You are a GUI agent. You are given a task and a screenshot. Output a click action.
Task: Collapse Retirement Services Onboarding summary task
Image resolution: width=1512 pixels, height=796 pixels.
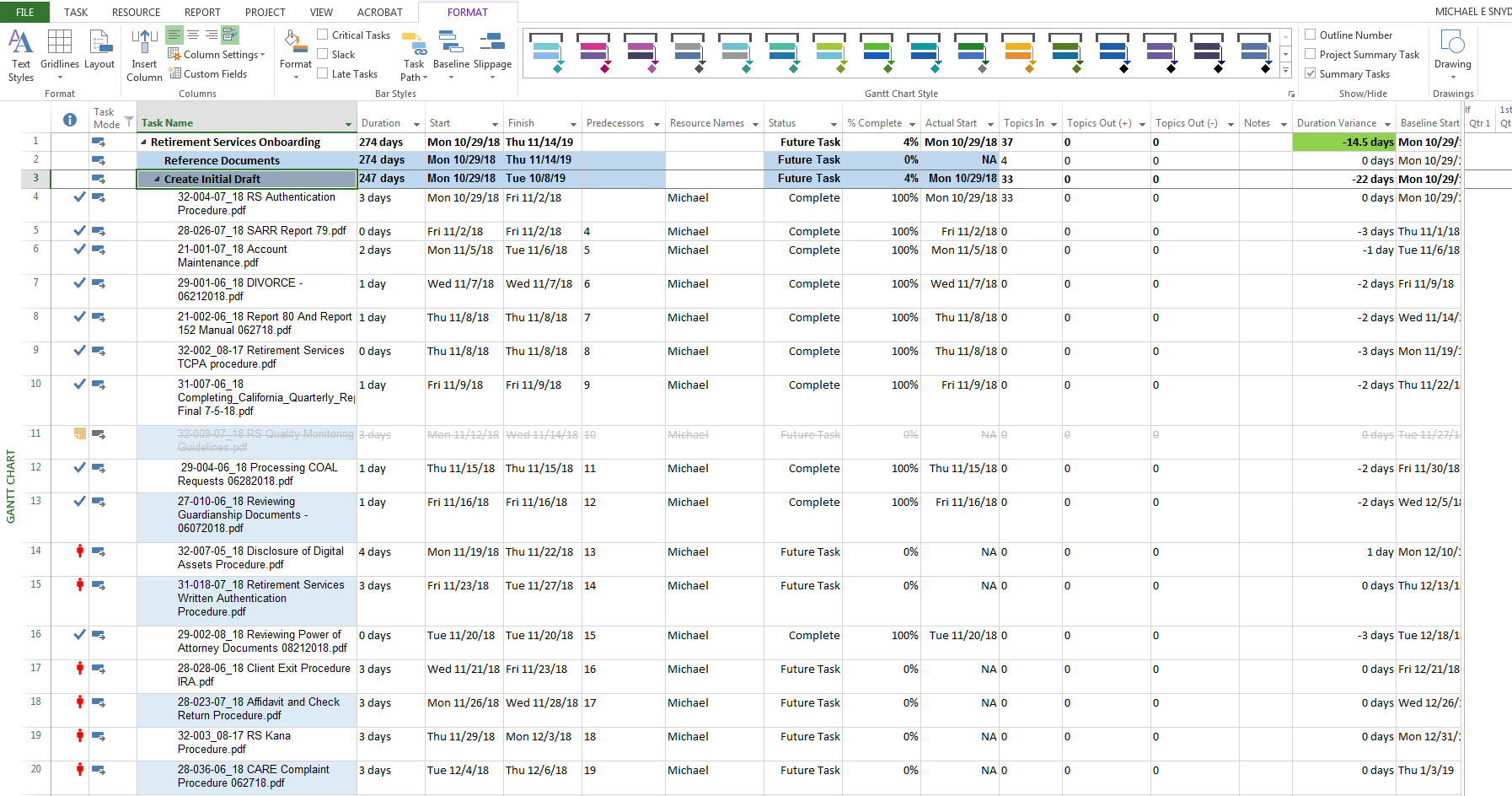click(x=144, y=143)
